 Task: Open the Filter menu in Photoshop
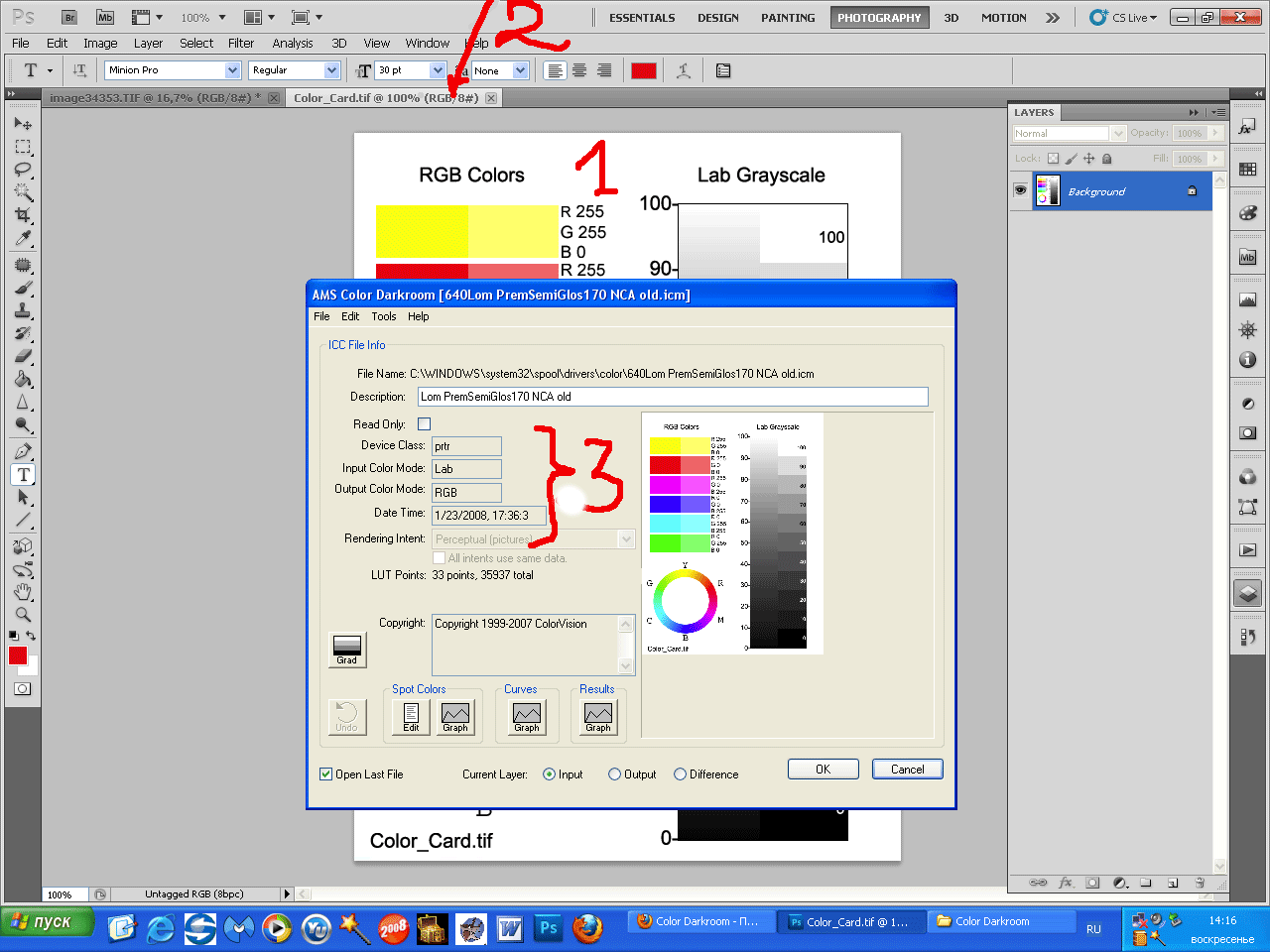point(241,43)
